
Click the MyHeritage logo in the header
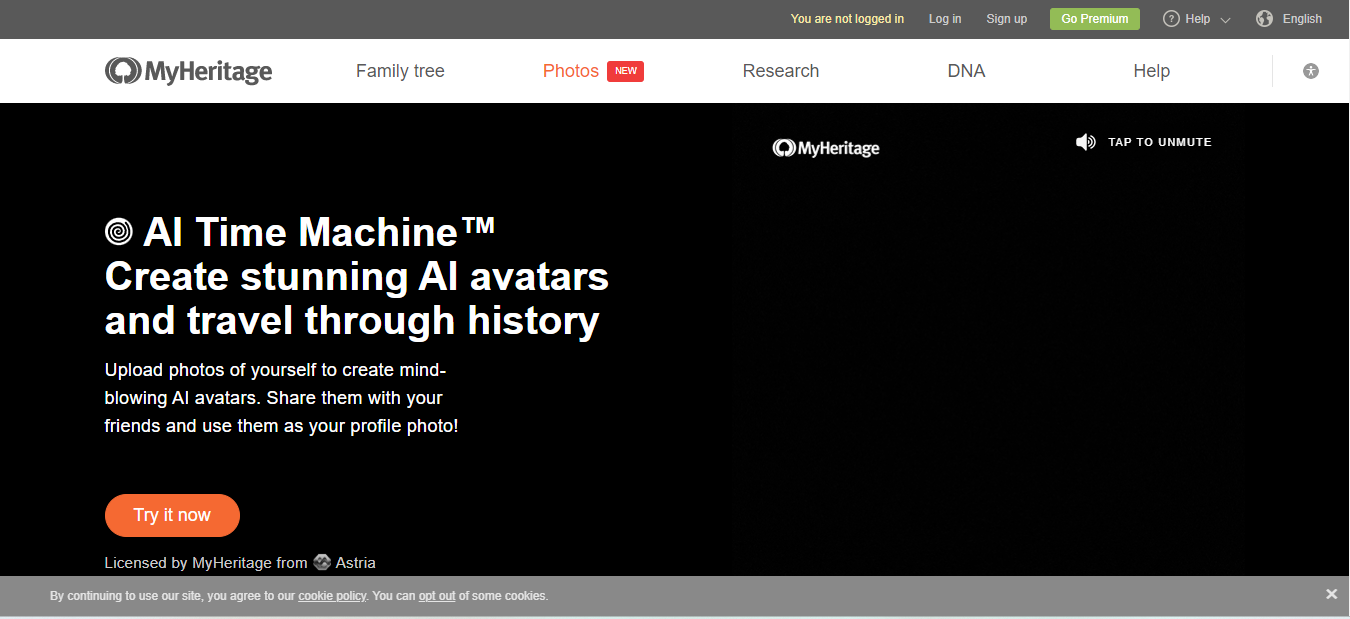188,71
